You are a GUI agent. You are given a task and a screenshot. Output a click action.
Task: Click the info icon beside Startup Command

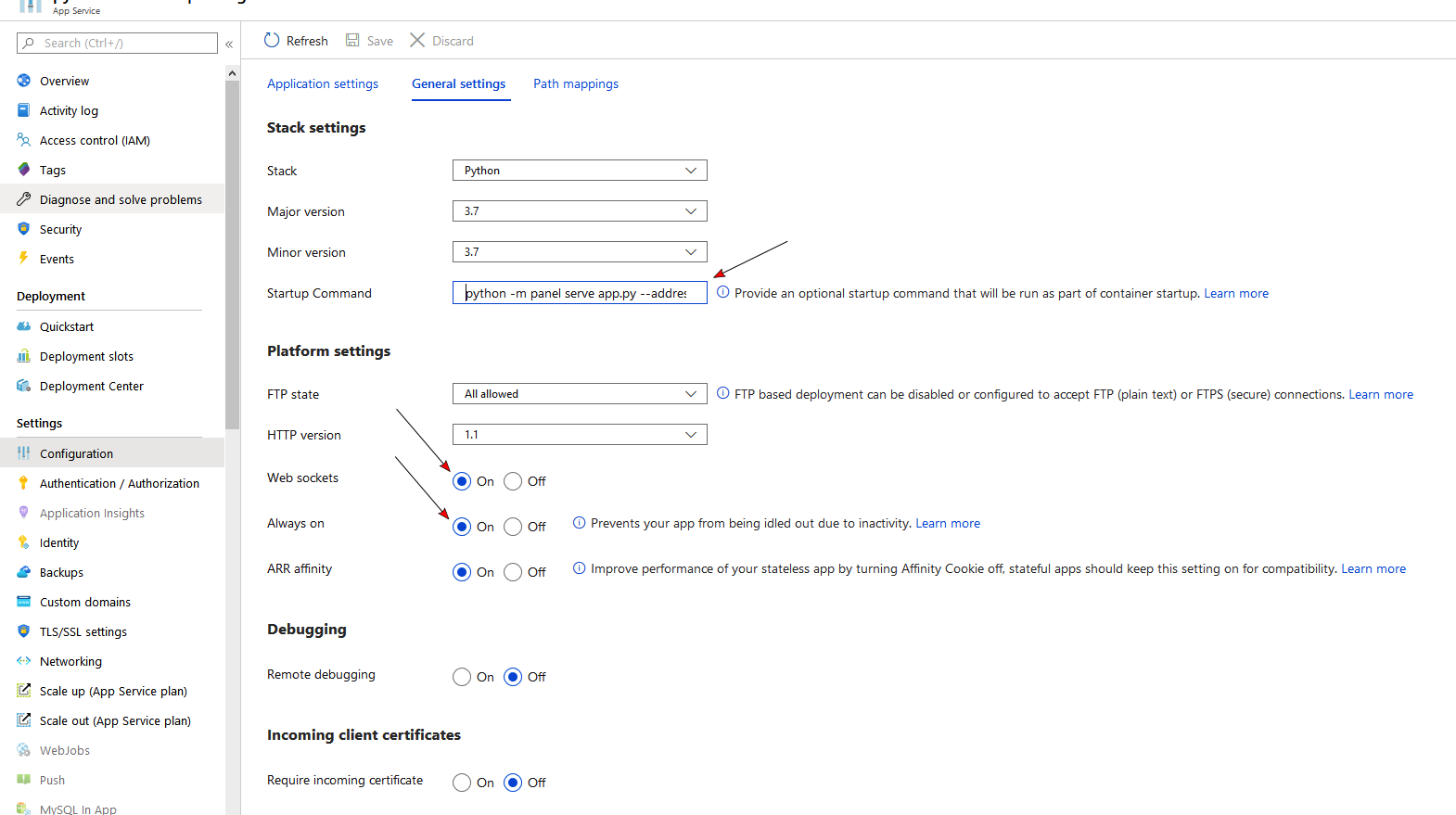[723, 292]
